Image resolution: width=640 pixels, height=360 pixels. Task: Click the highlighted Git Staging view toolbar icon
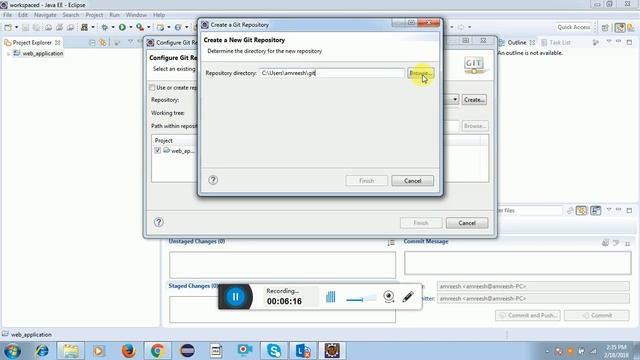(x=581, y=211)
